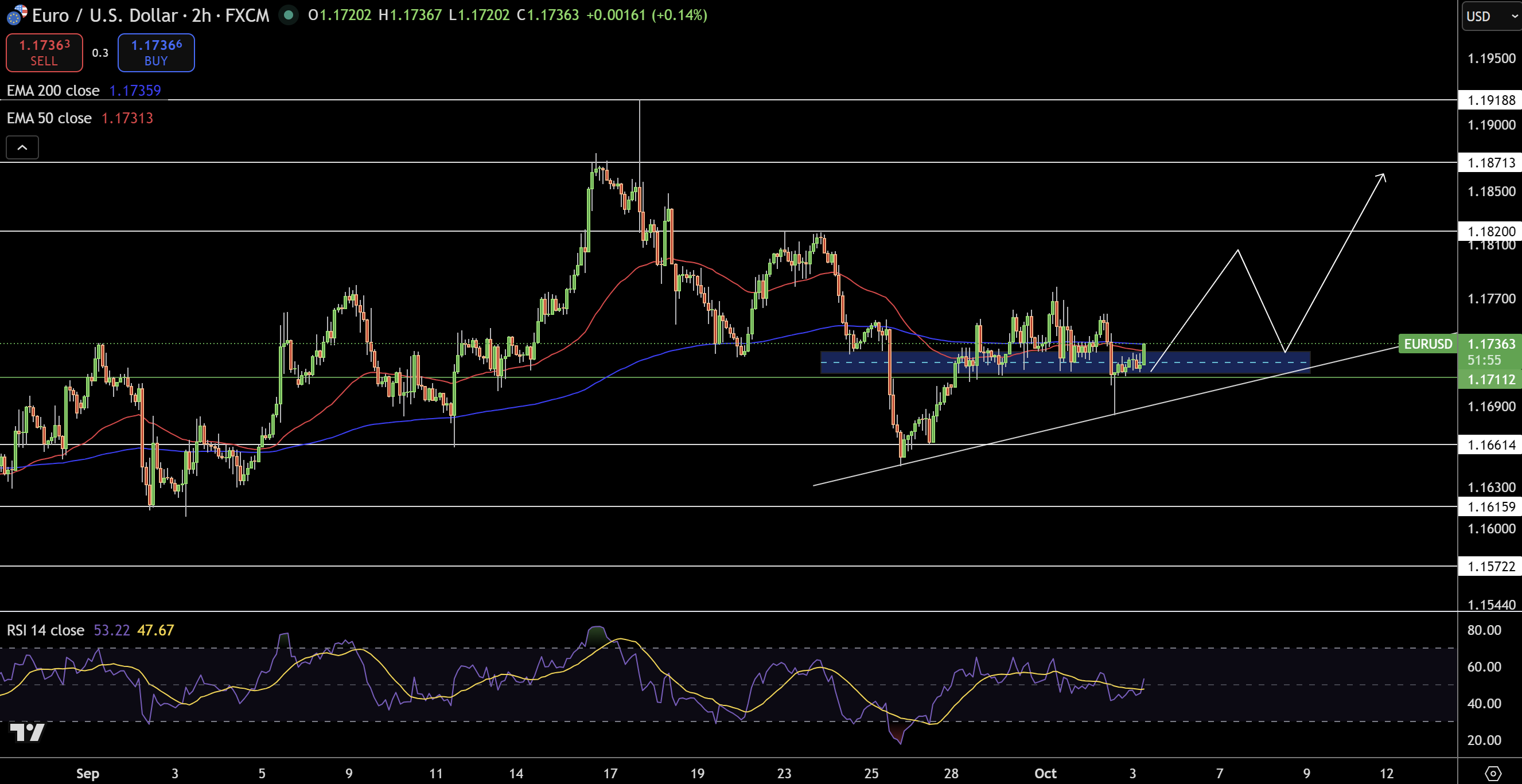1522x784 pixels.
Task: Open the USD currency dropdown
Action: click(x=1490, y=16)
